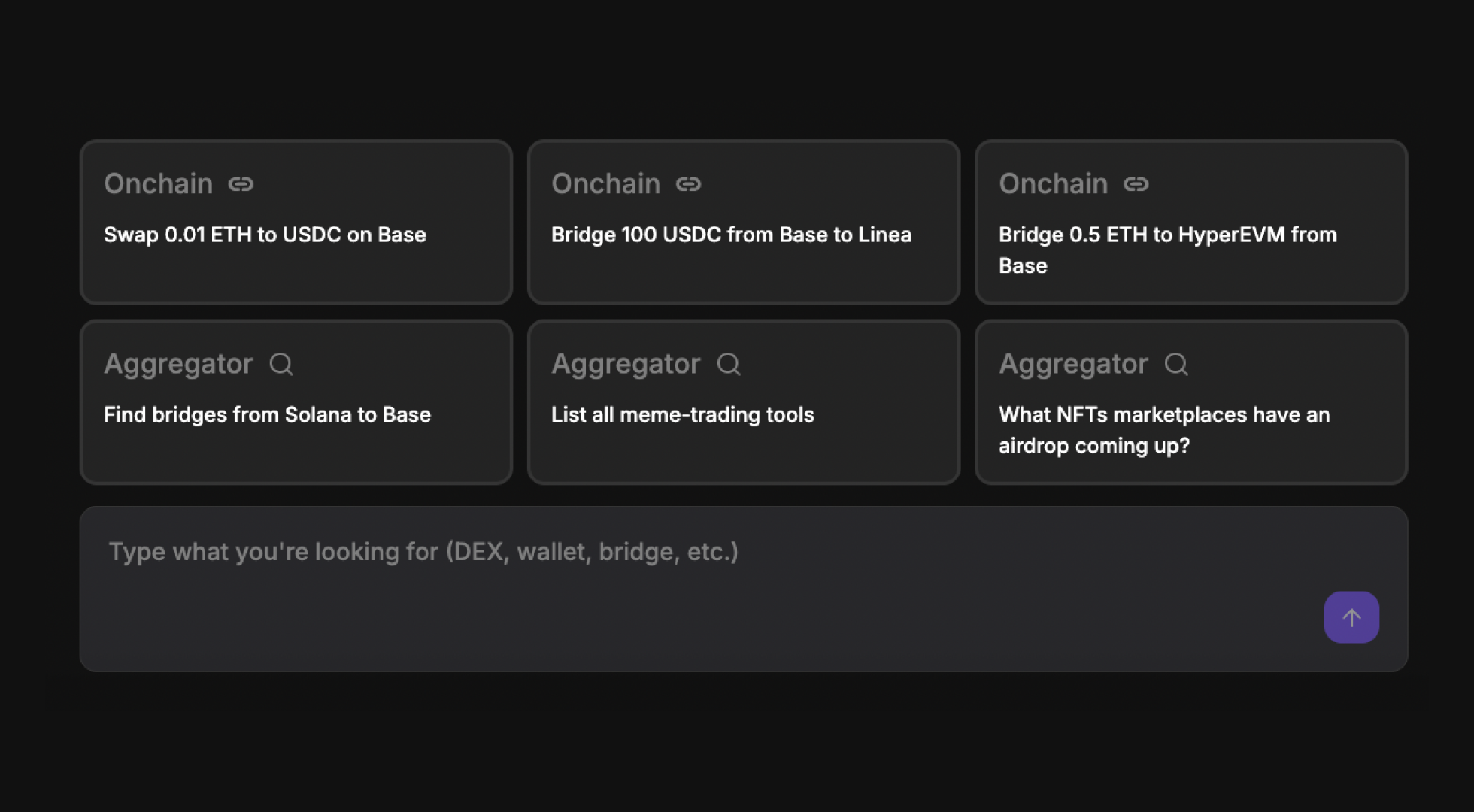Click the search icon on the meme-trading tools card
The image size is (1474, 812).
[x=729, y=365]
